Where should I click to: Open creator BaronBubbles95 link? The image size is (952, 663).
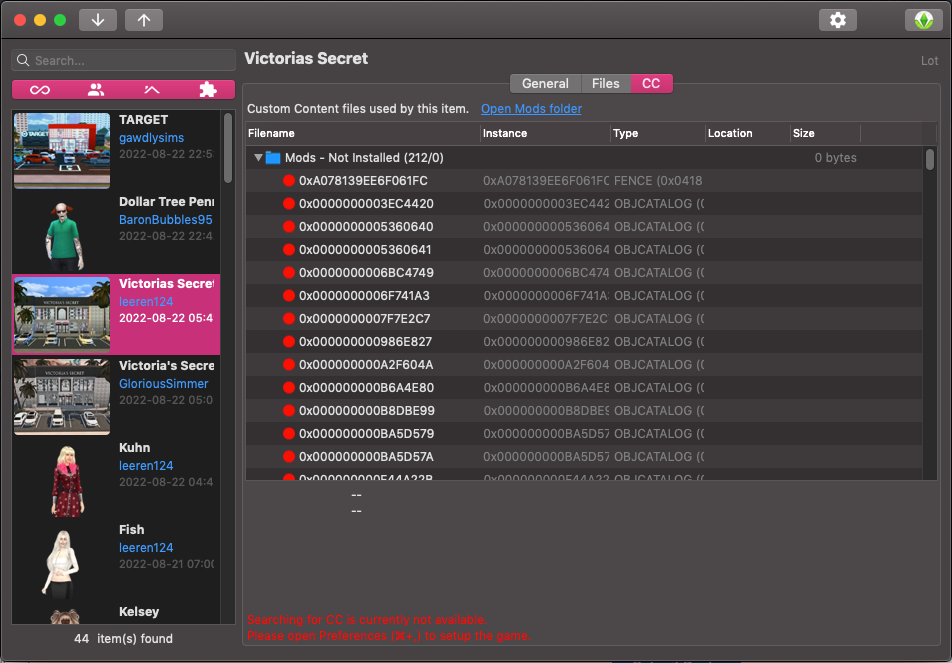166,220
